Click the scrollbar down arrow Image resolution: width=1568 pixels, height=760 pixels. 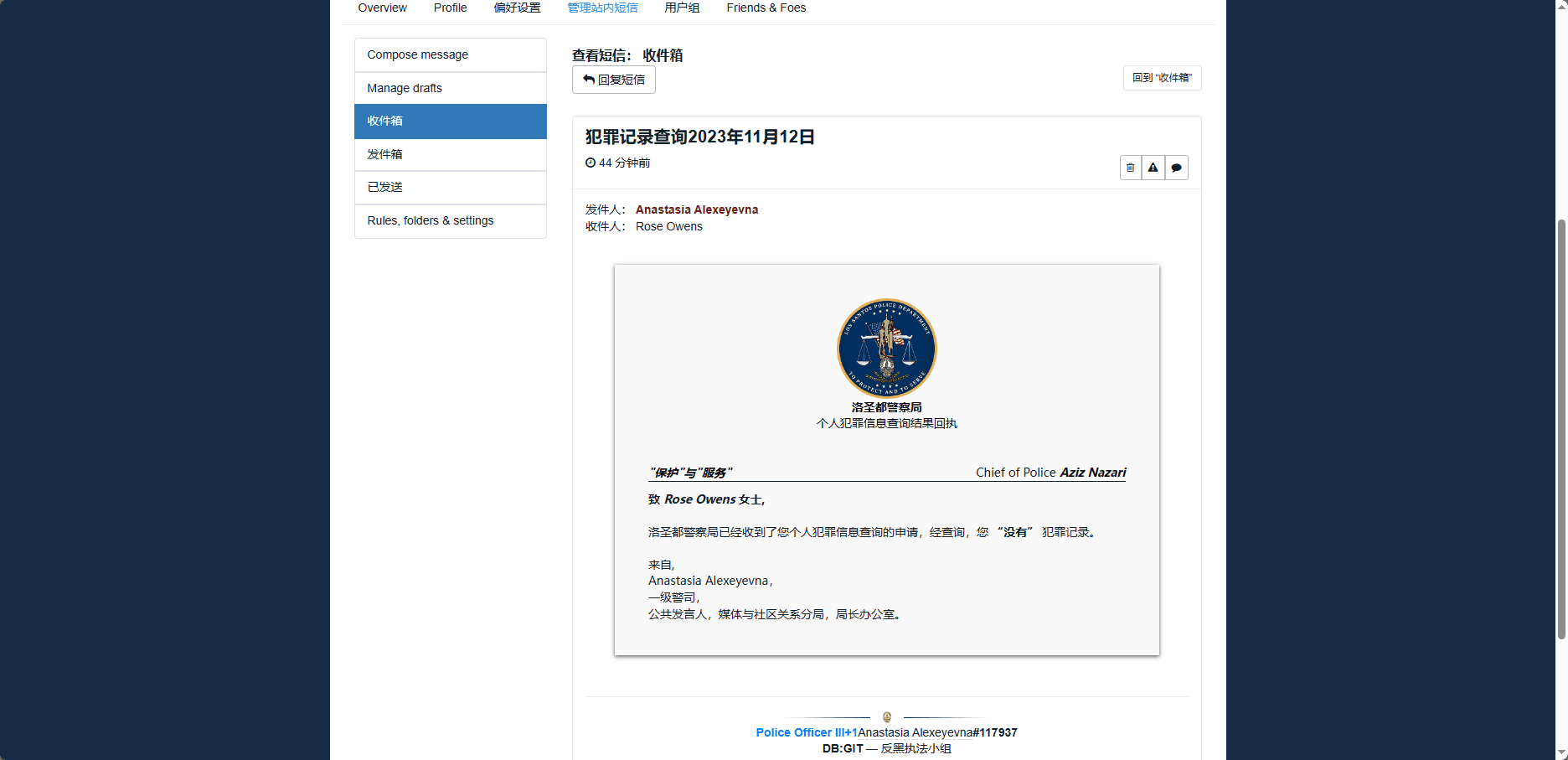click(1560, 752)
